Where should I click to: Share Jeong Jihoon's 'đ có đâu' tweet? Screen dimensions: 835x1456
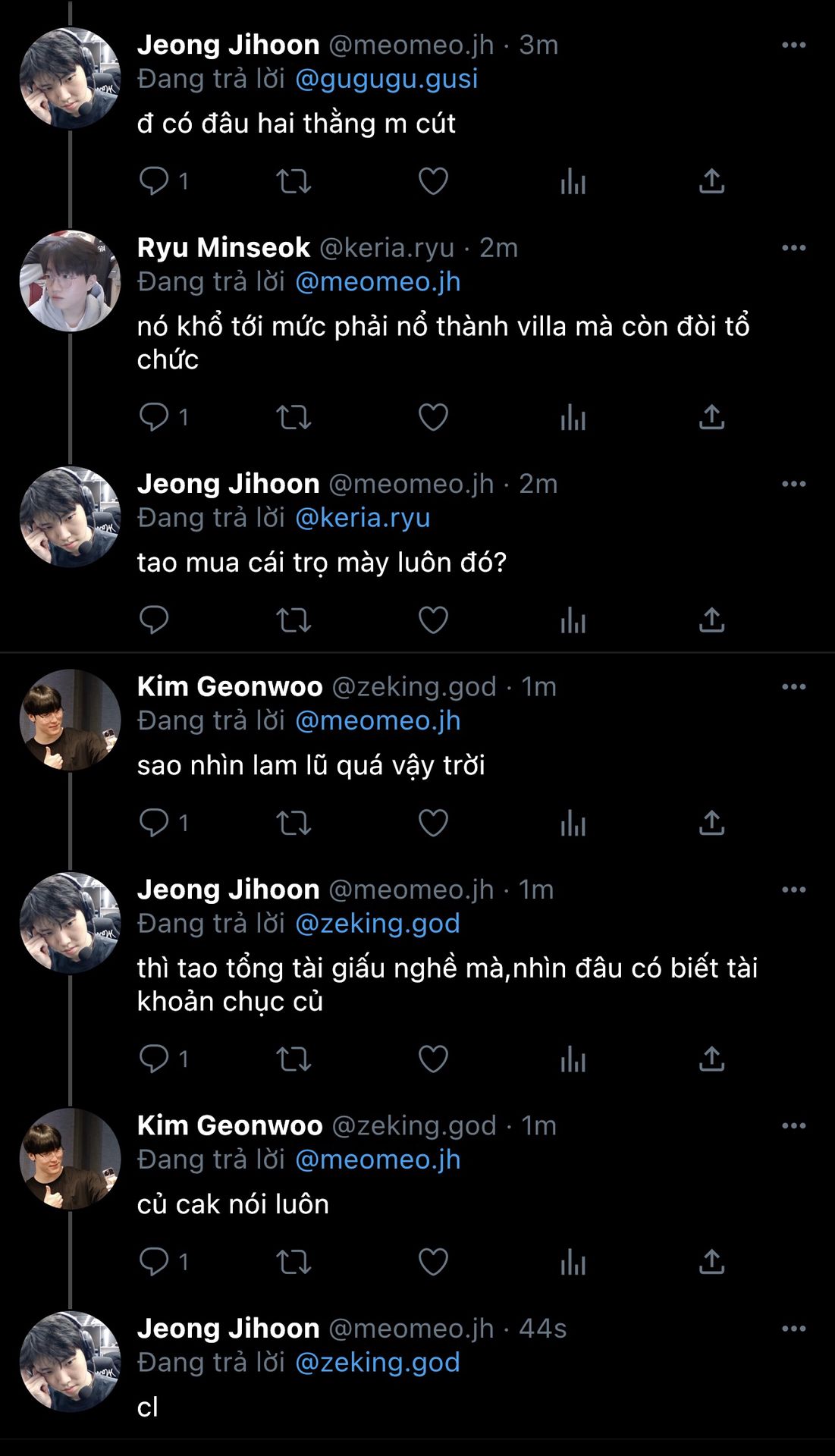(x=711, y=181)
